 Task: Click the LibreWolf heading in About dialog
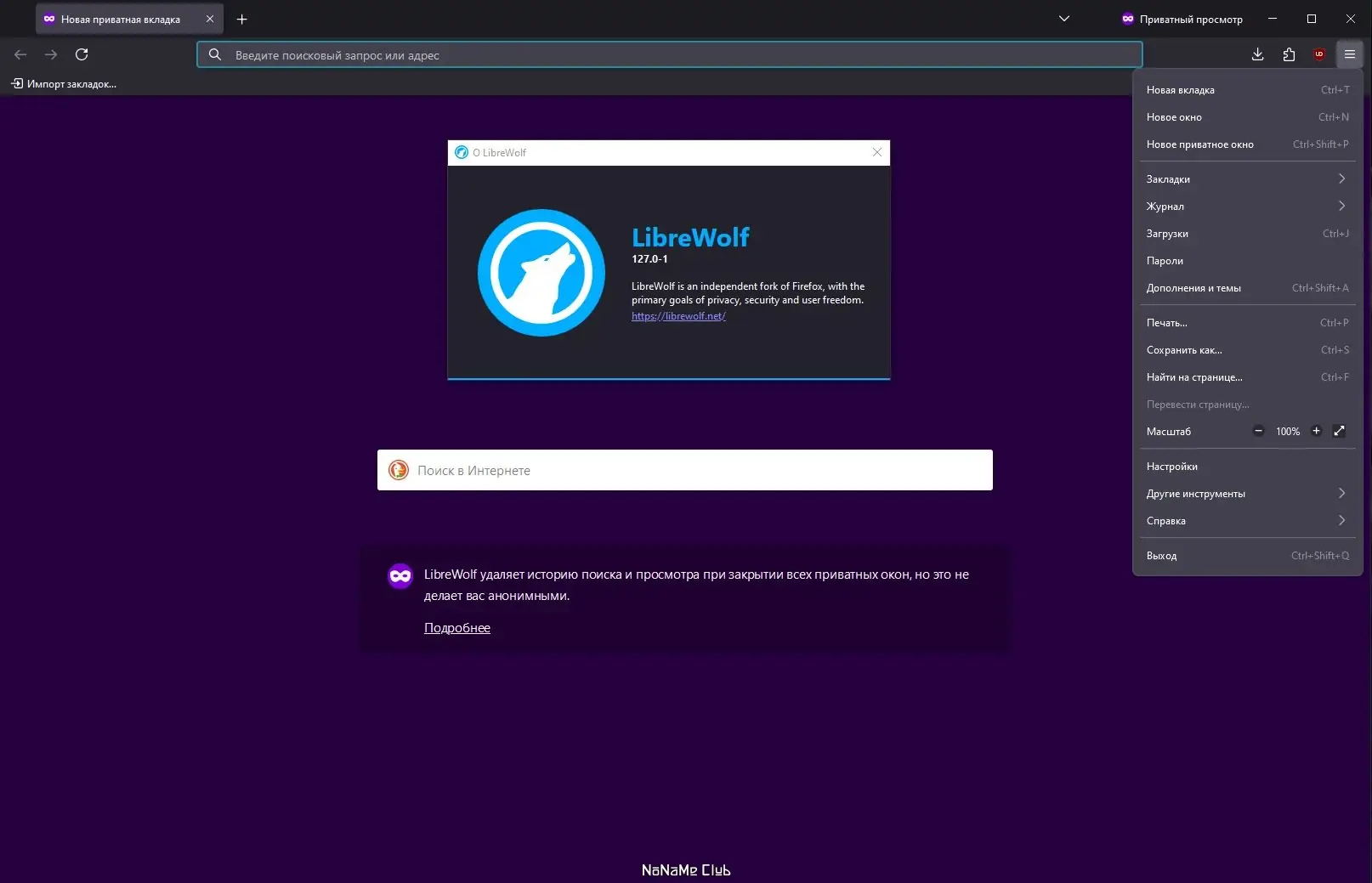(x=690, y=237)
